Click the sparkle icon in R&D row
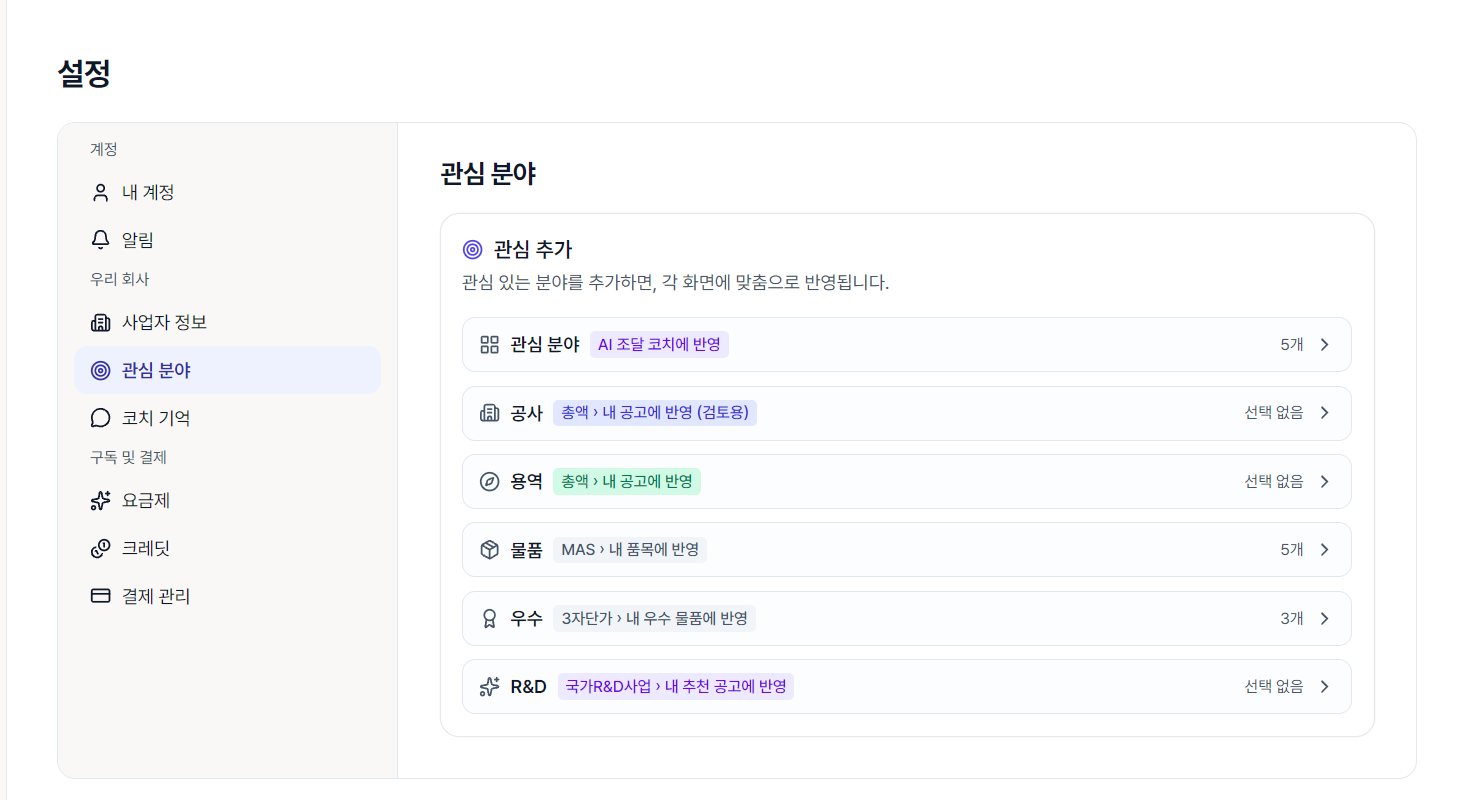Viewport: 1467px width, 800px height. point(489,686)
